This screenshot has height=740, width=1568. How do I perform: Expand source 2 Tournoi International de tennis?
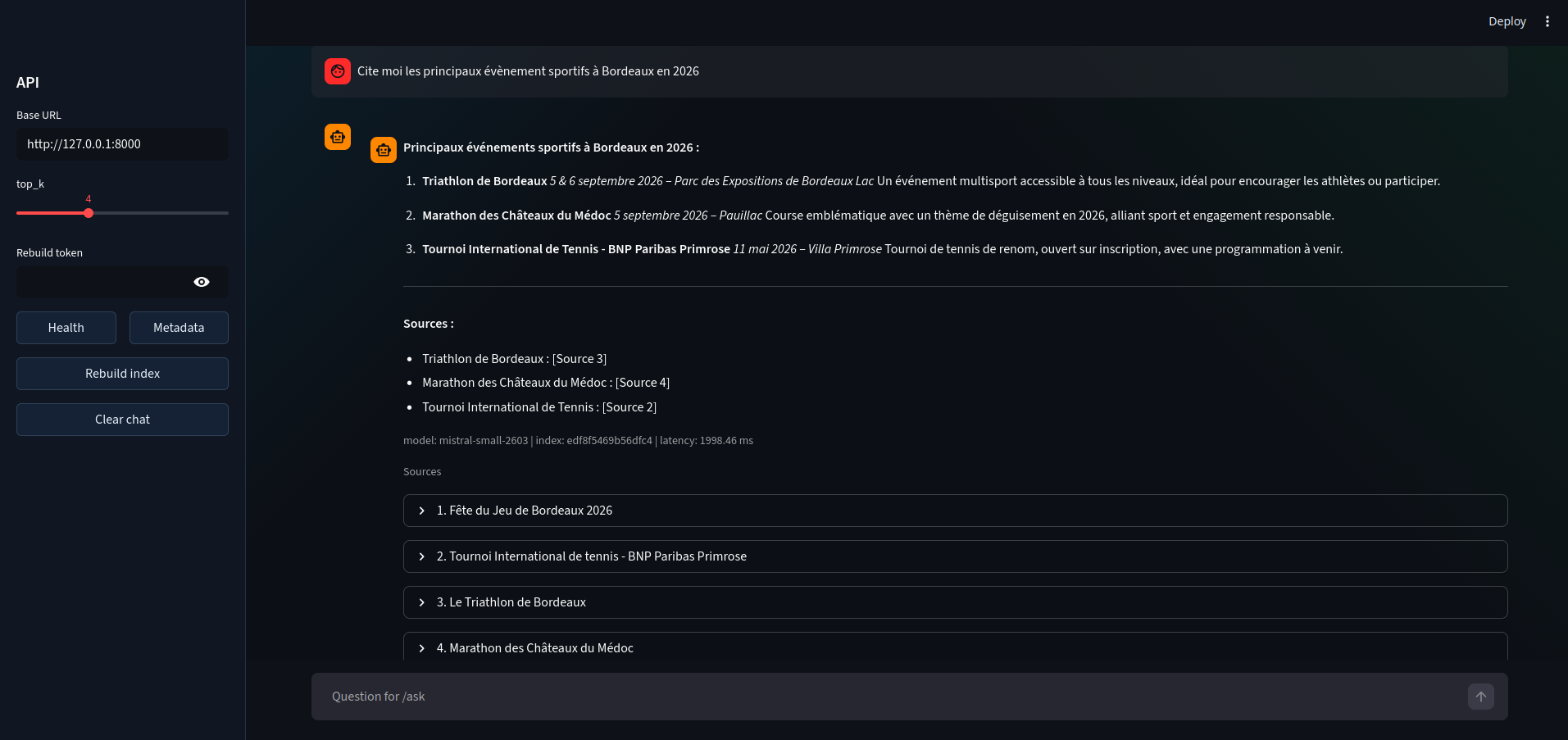[956, 556]
